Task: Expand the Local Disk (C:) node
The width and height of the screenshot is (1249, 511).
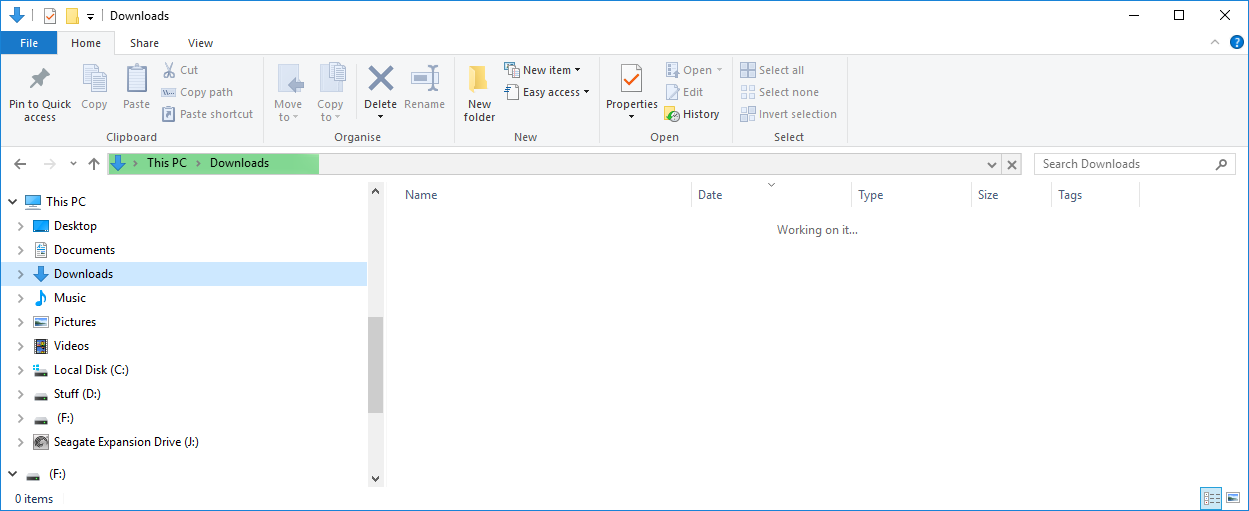Action: [x=21, y=370]
